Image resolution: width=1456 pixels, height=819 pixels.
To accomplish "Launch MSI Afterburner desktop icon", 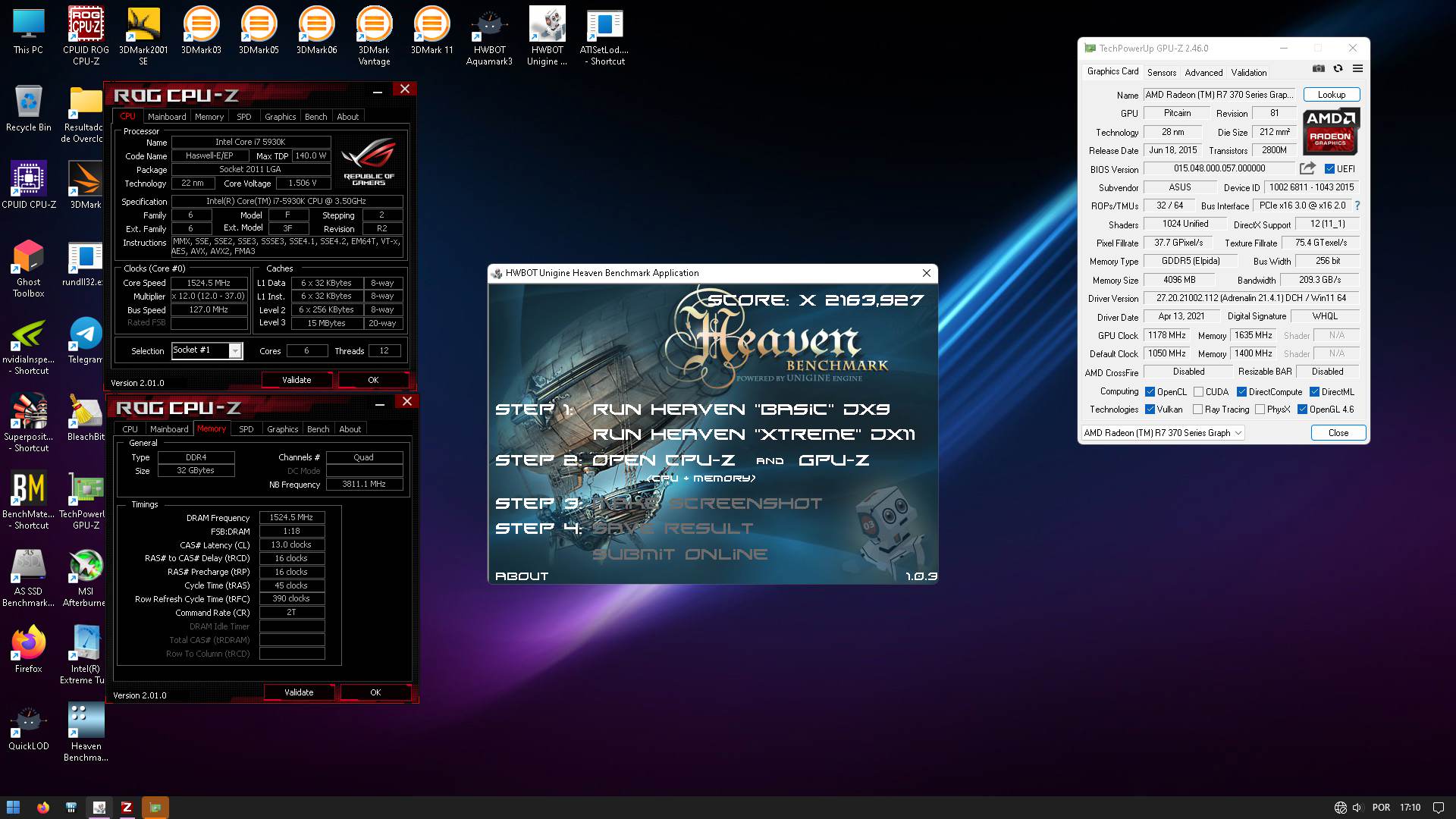I will [86, 579].
